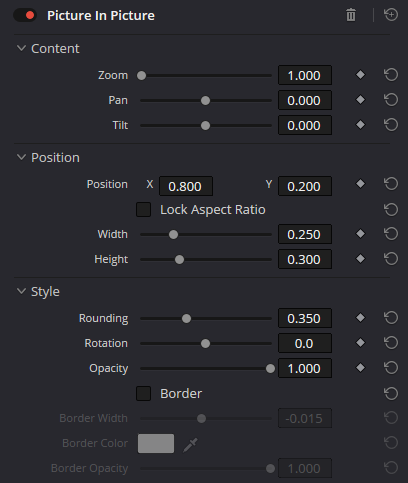Reset the Opacity value
408x483 pixels.
pos(391,368)
